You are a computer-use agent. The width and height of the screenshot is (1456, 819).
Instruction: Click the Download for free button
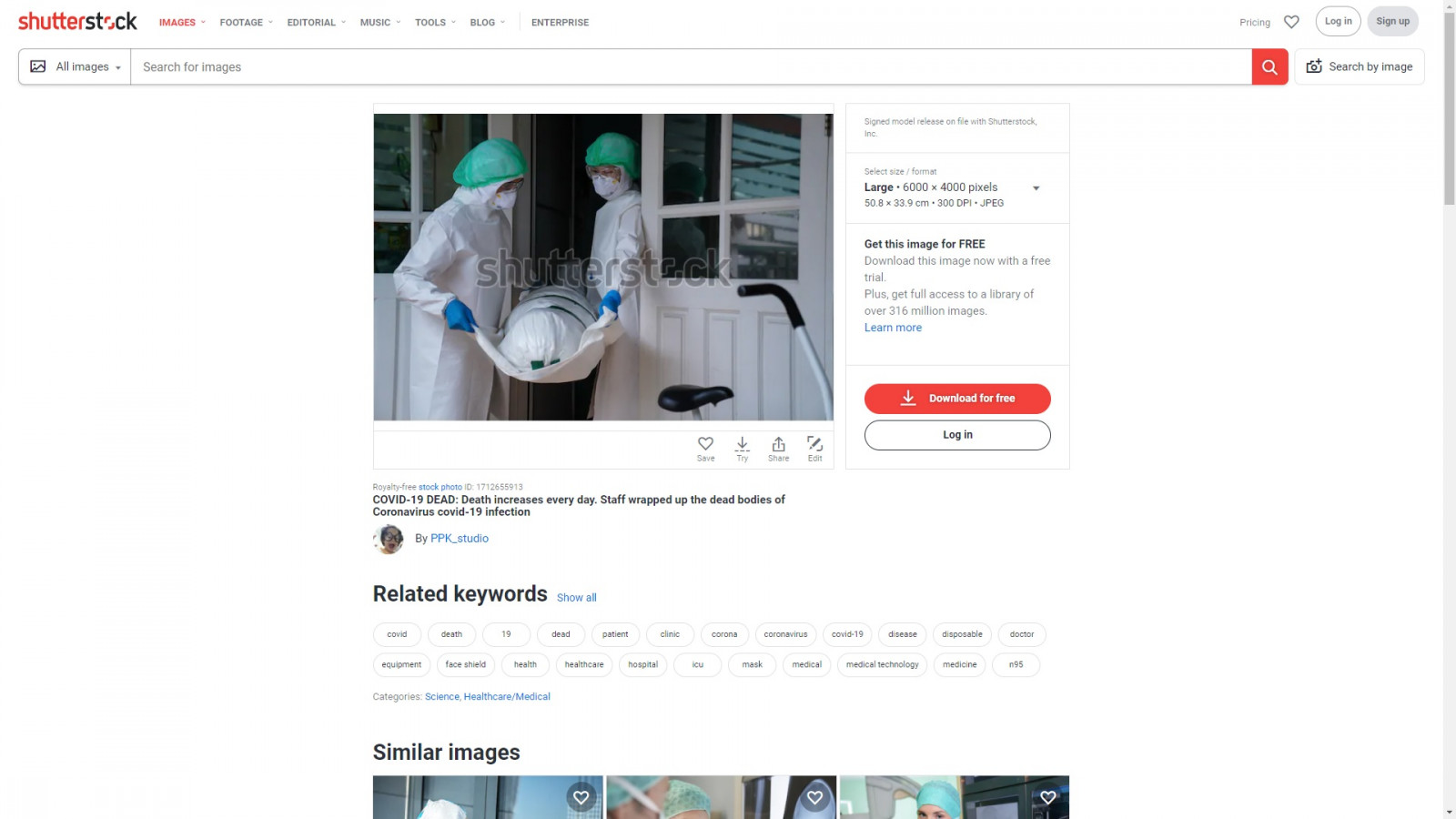pyautogui.click(x=957, y=399)
